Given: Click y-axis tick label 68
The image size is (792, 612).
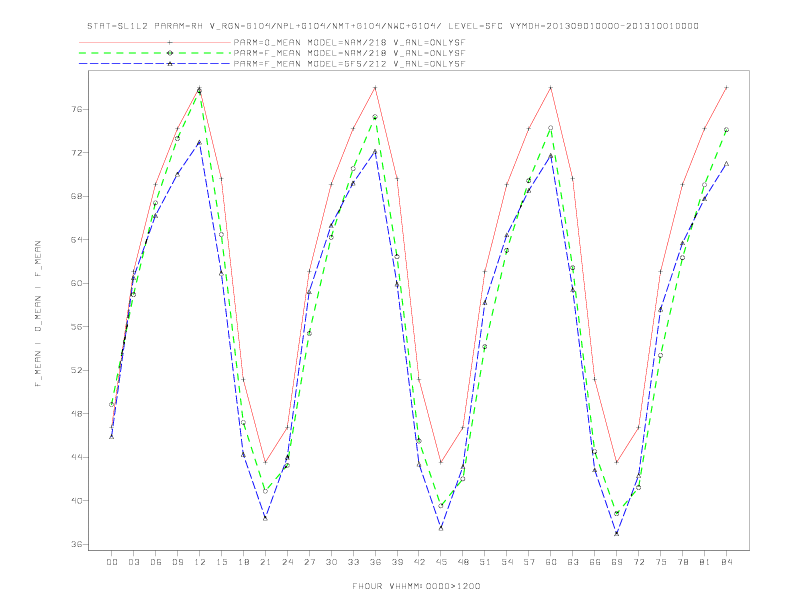Looking at the screenshot, I should point(76,196).
